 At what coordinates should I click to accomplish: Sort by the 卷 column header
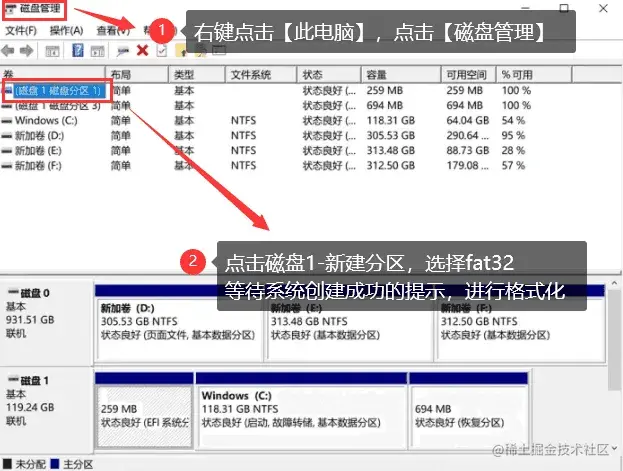(x=53, y=74)
